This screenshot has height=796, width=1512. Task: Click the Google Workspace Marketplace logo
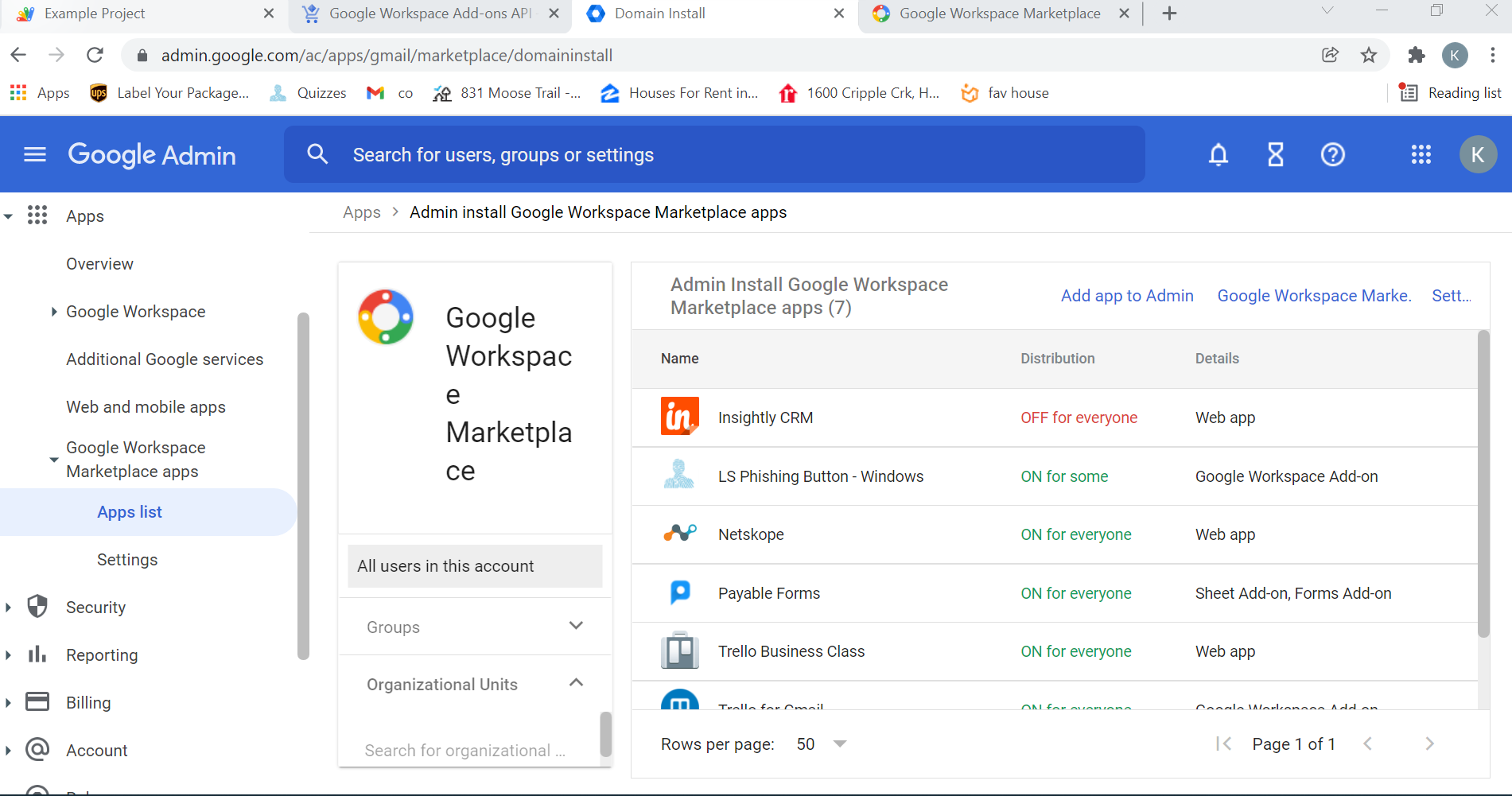click(x=386, y=316)
